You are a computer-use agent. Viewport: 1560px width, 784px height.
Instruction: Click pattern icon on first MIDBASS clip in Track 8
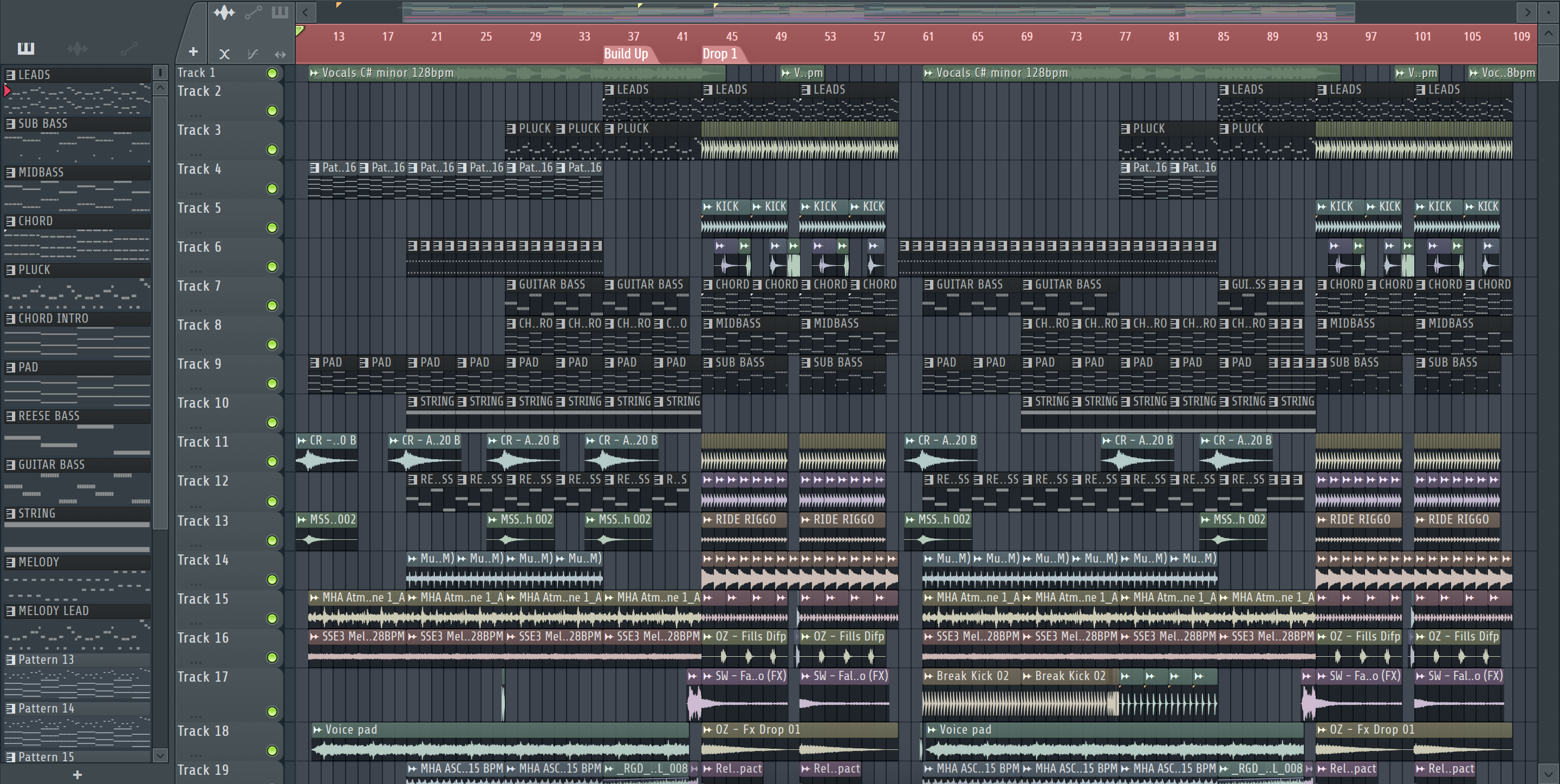click(707, 323)
